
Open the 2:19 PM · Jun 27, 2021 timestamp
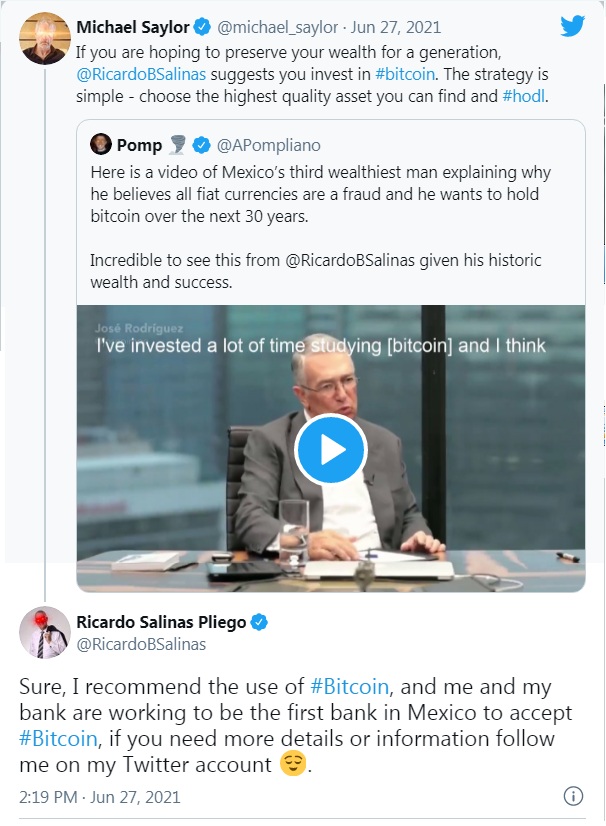[100, 797]
